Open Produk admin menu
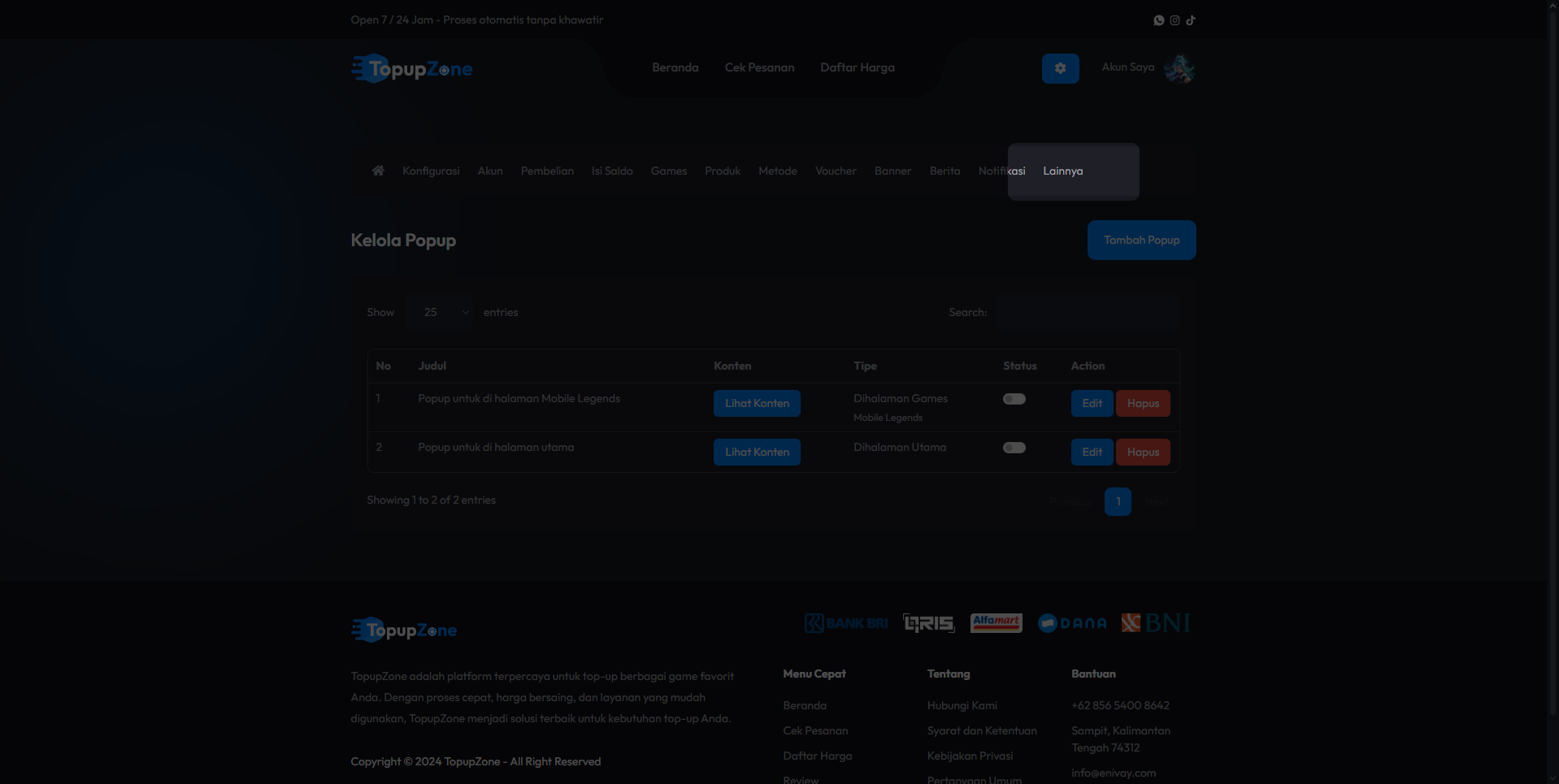The image size is (1559, 784). tap(723, 171)
